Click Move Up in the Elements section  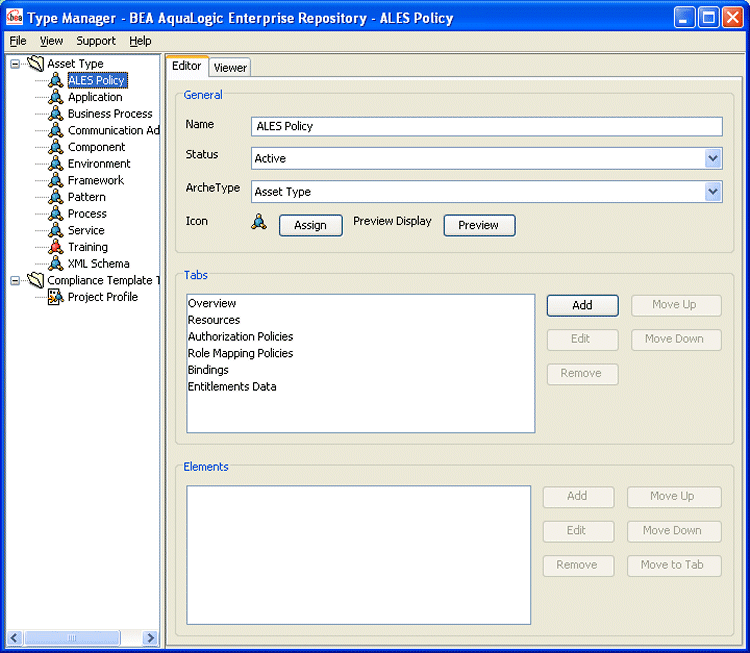(x=673, y=497)
